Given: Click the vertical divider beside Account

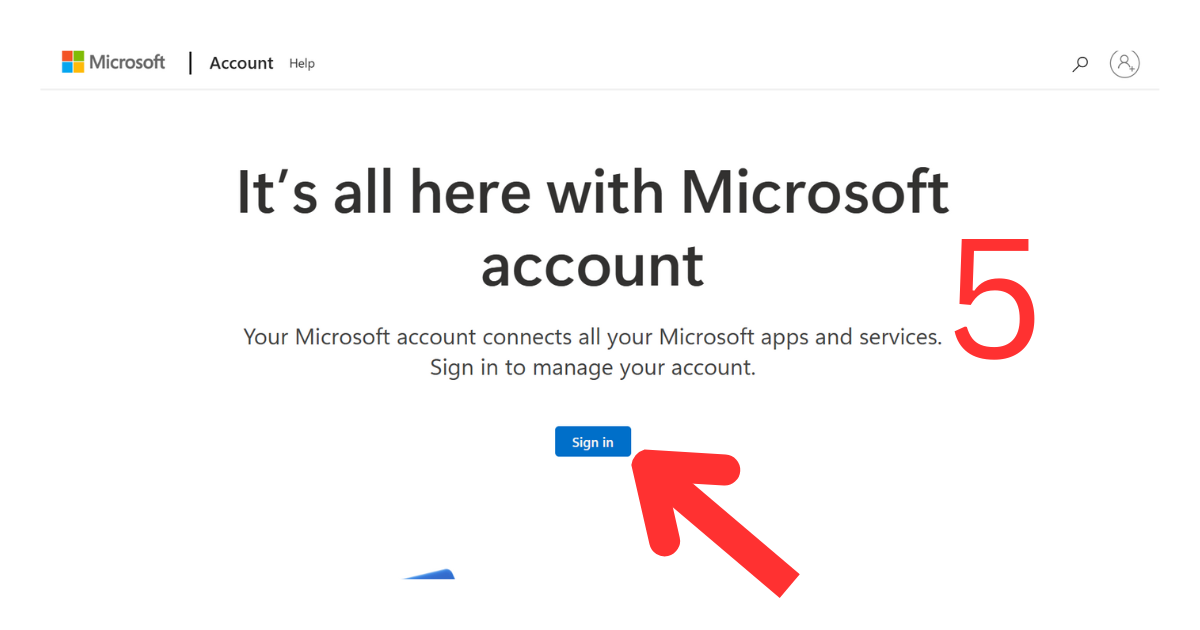Looking at the screenshot, I should (x=190, y=63).
